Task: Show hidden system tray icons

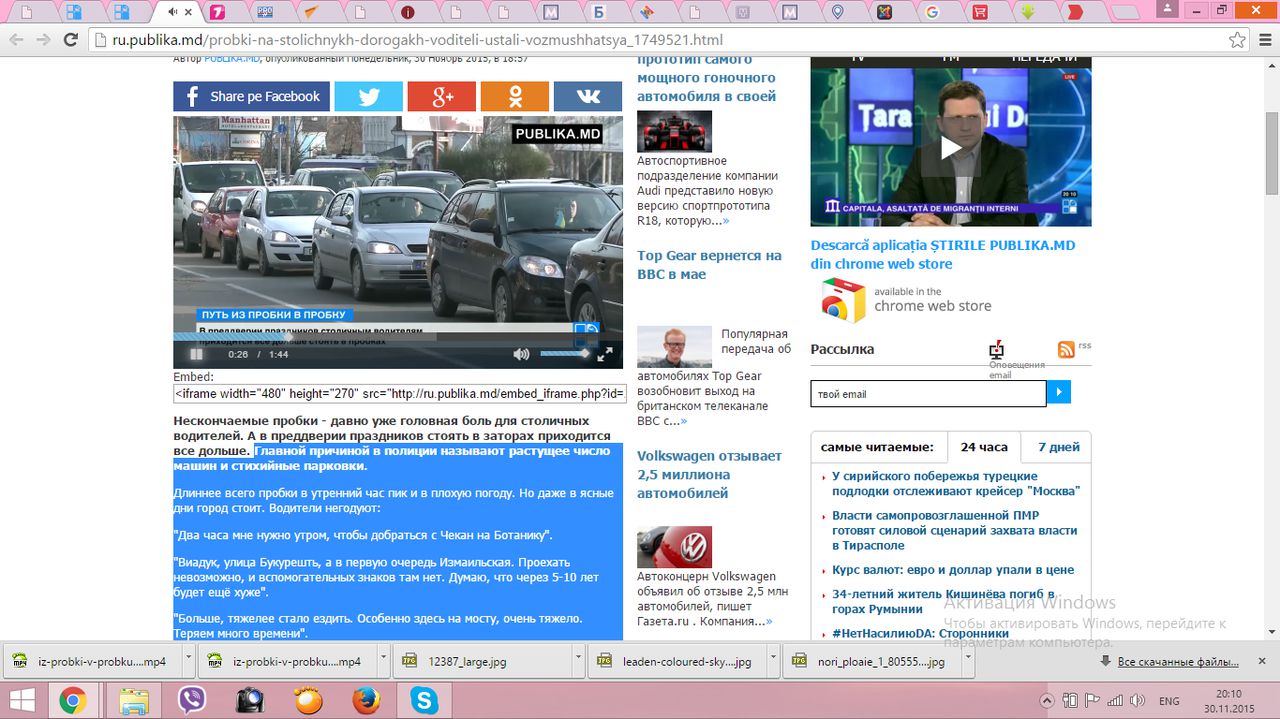Action: tap(1047, 700)
